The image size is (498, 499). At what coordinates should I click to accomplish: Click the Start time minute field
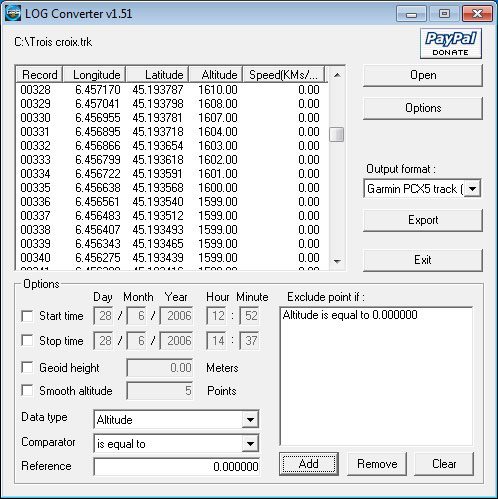(x=249, y=316)
